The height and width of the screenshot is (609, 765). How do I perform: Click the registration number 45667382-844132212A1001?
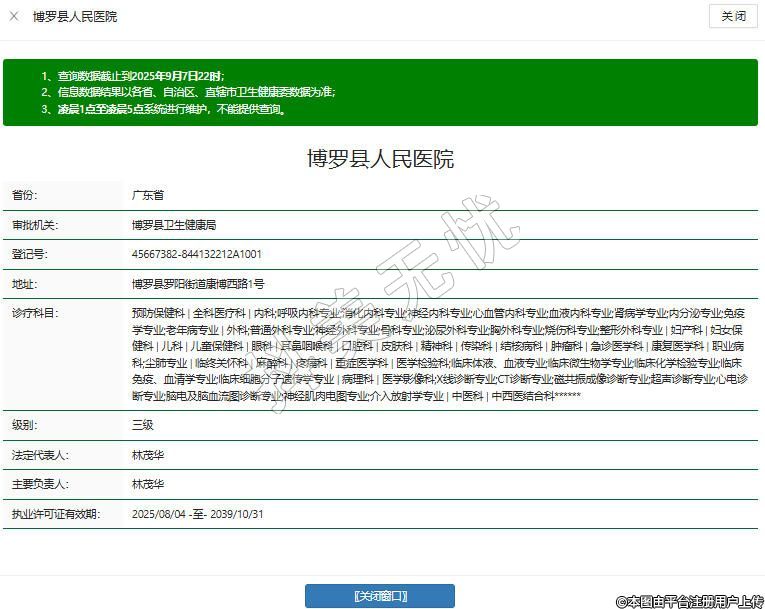pyautogui.click(x=197, y=254)
